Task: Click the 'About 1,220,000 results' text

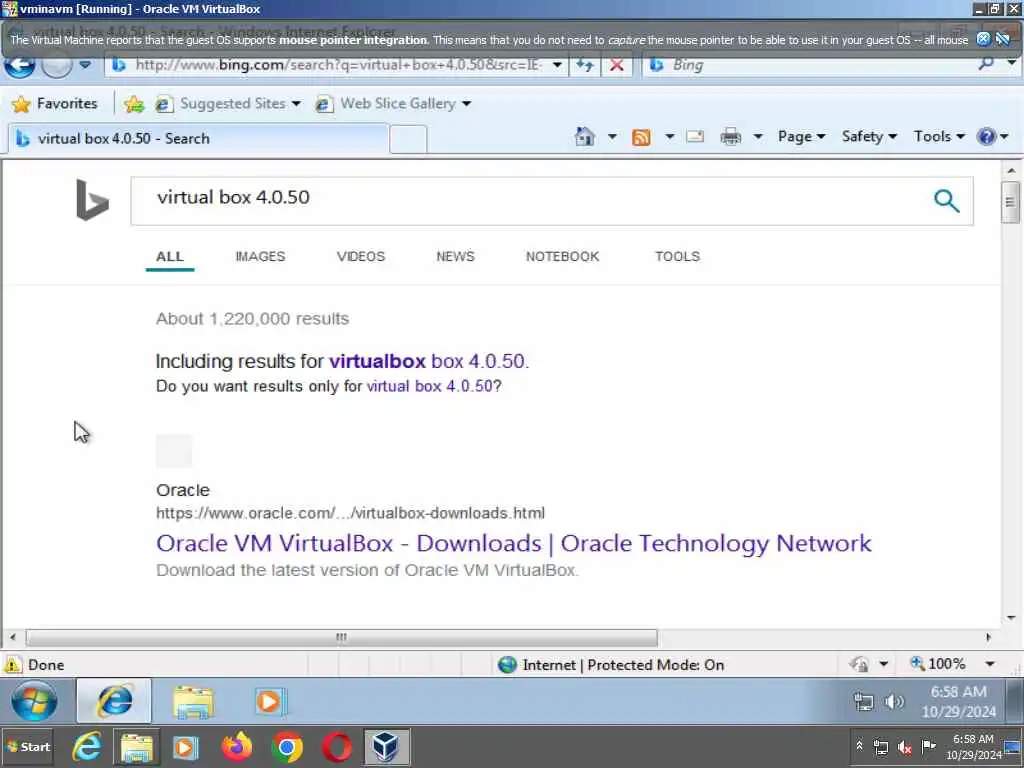Action: [252, 319]
